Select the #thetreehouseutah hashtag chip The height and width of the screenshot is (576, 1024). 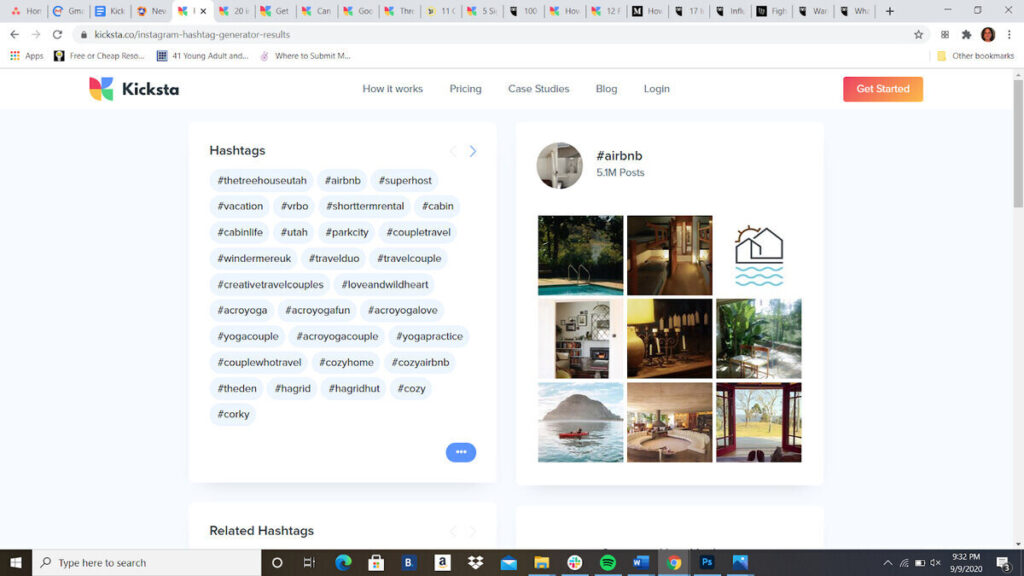[x=262, y=180]
